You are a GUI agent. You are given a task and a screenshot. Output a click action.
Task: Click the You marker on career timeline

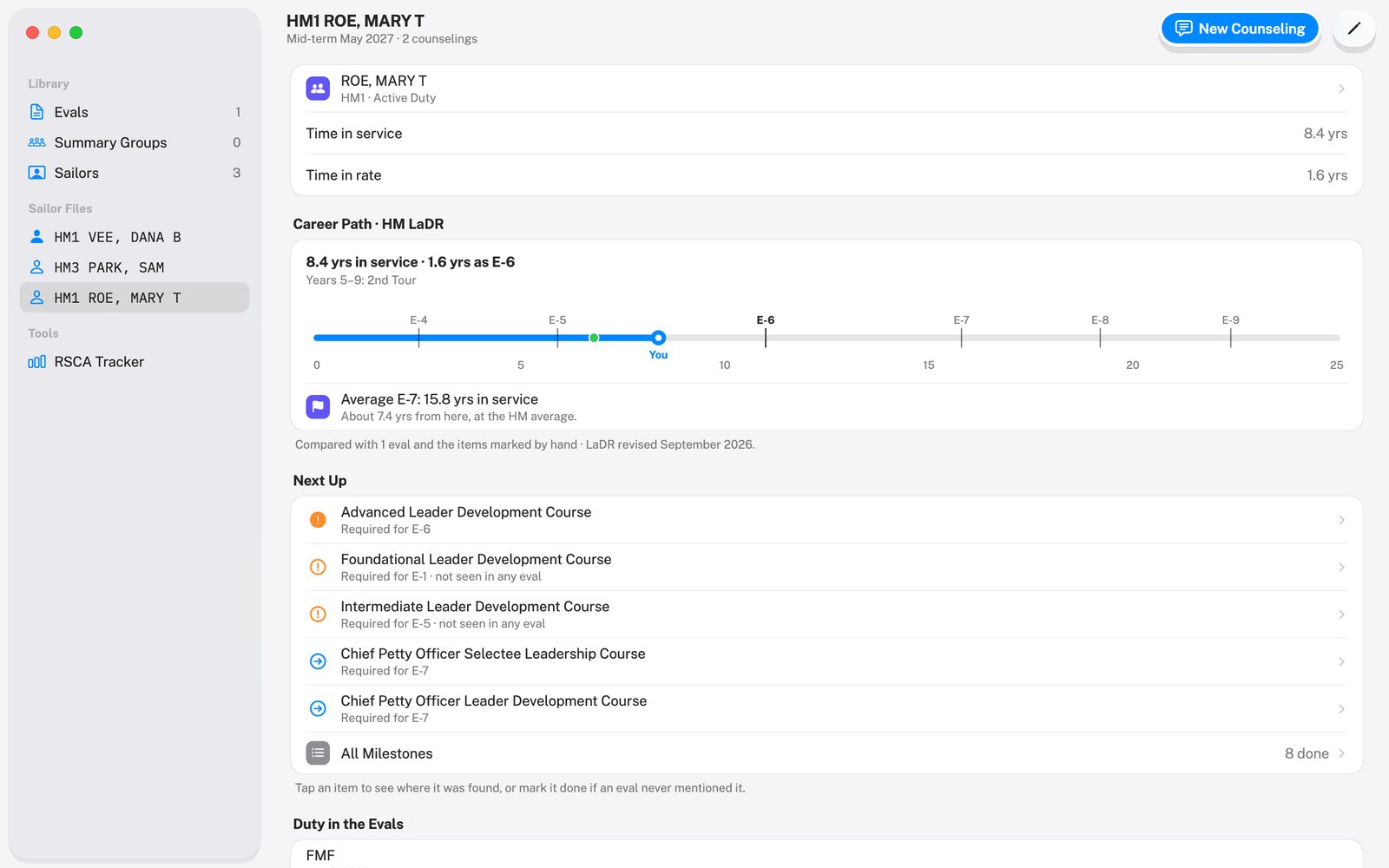coord(659,338)
